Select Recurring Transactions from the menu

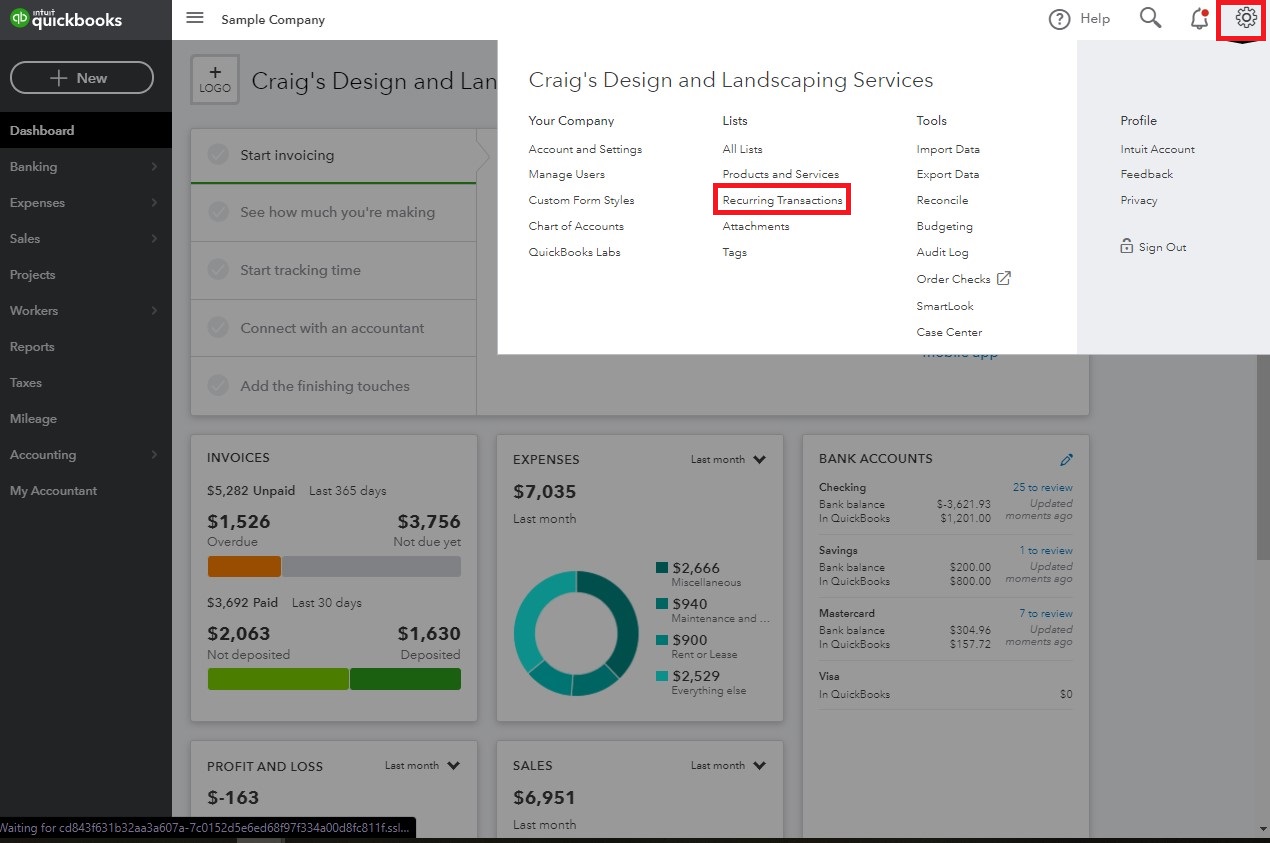click(x=782, y=200)
